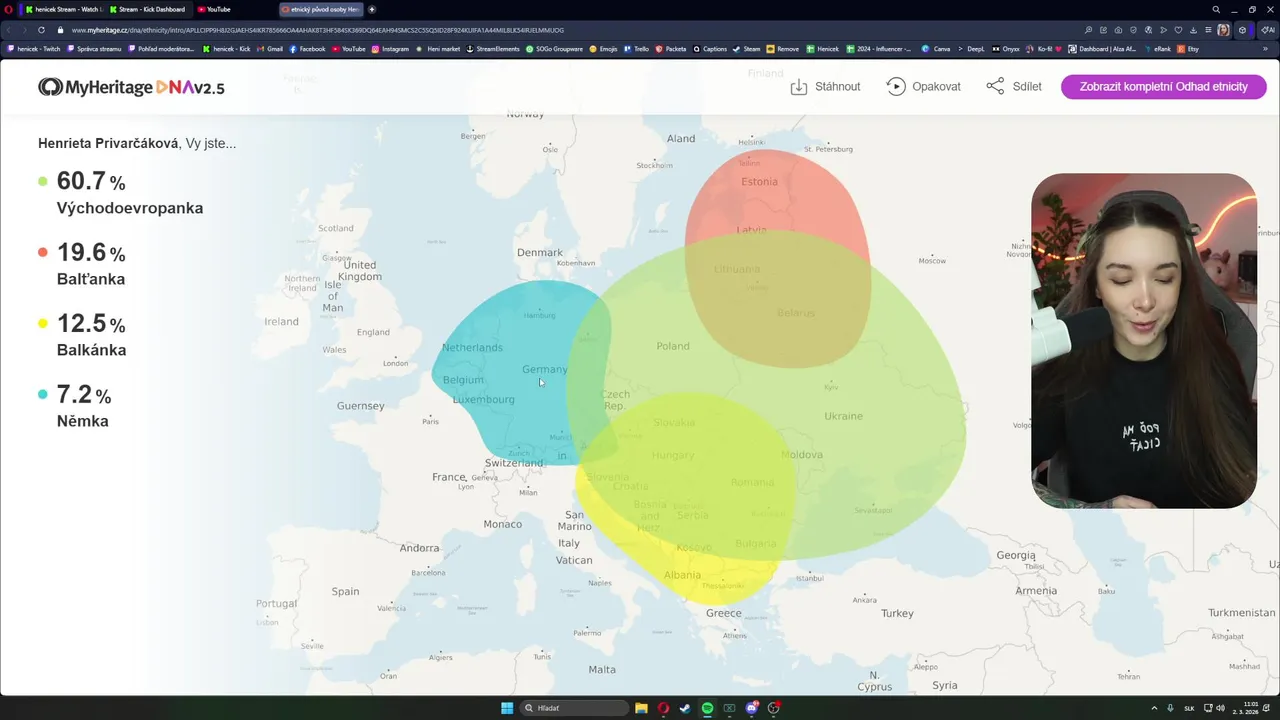Switch to the YouTube browser tab
This screenshot has height=720, width=1280.
(214, 9)
